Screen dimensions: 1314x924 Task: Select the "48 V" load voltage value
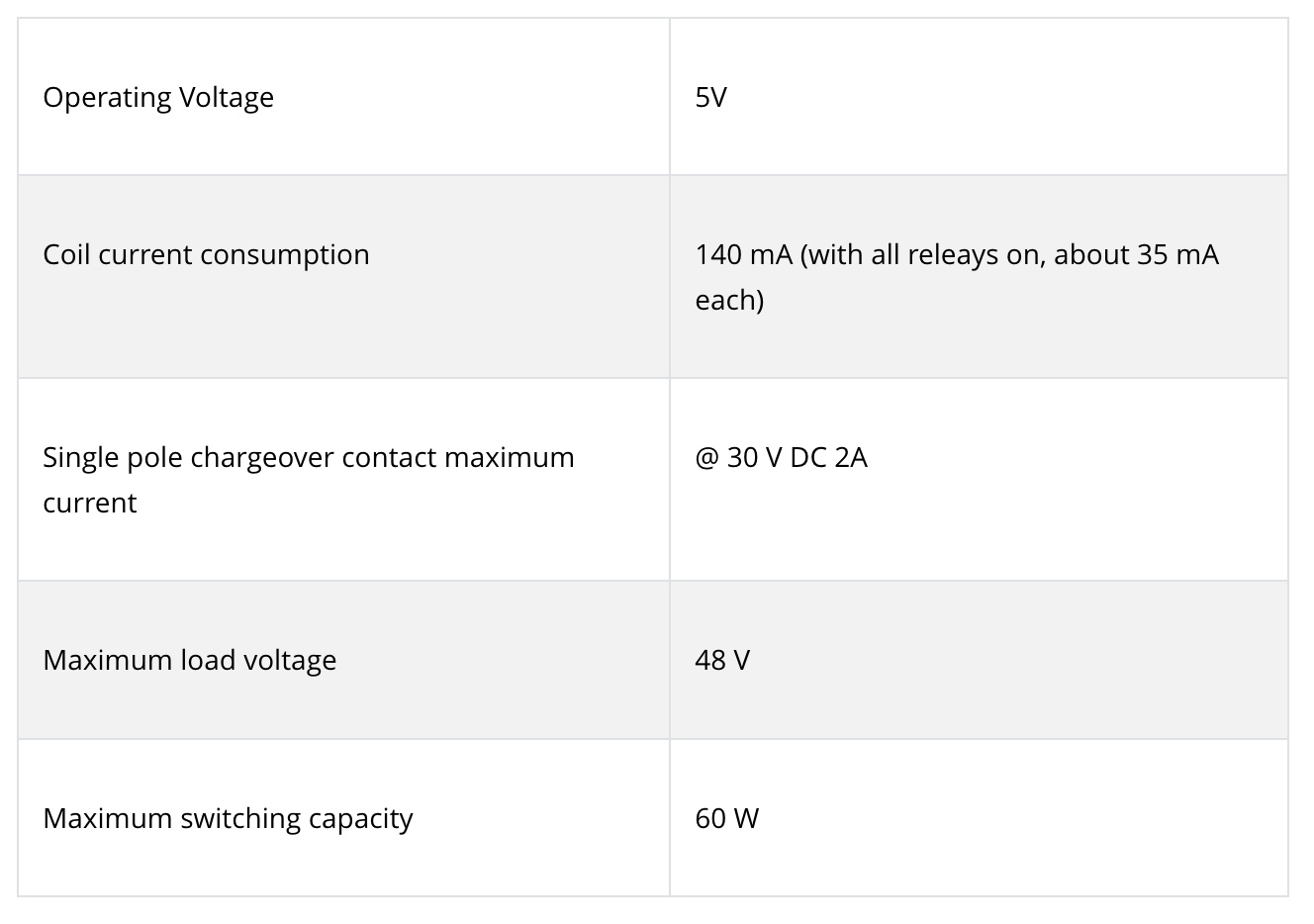click(722, 660)
